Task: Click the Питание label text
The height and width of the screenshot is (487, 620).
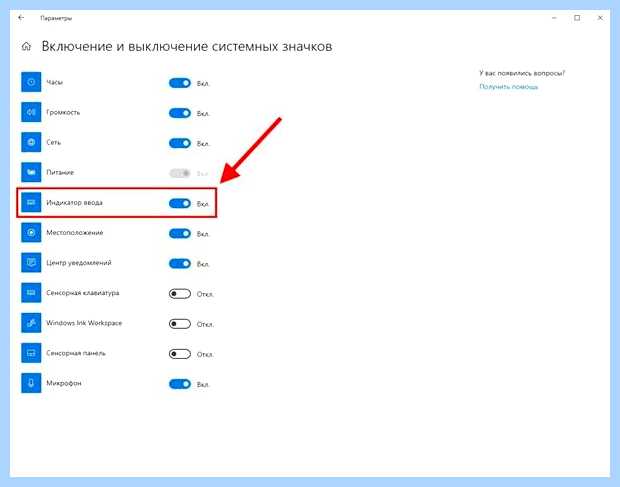Action: (60, 172)
